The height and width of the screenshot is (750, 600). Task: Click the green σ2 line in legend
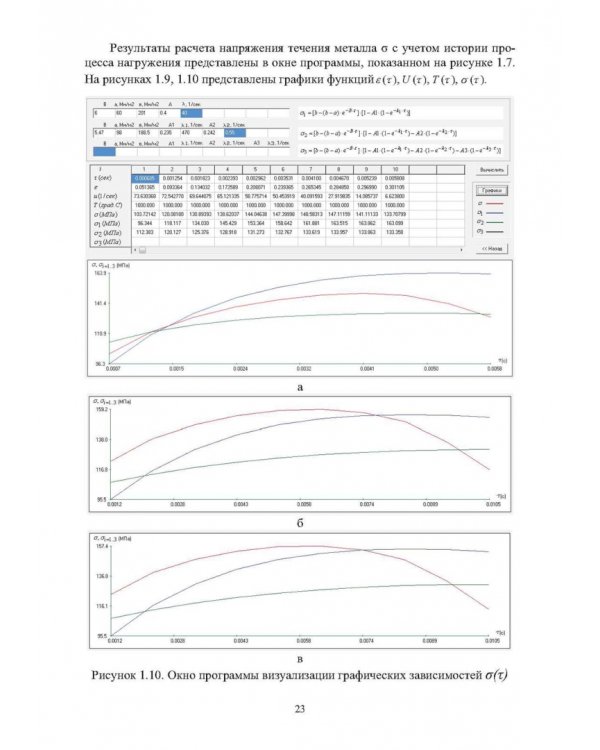pyautogui.click(x=496, y=222)
